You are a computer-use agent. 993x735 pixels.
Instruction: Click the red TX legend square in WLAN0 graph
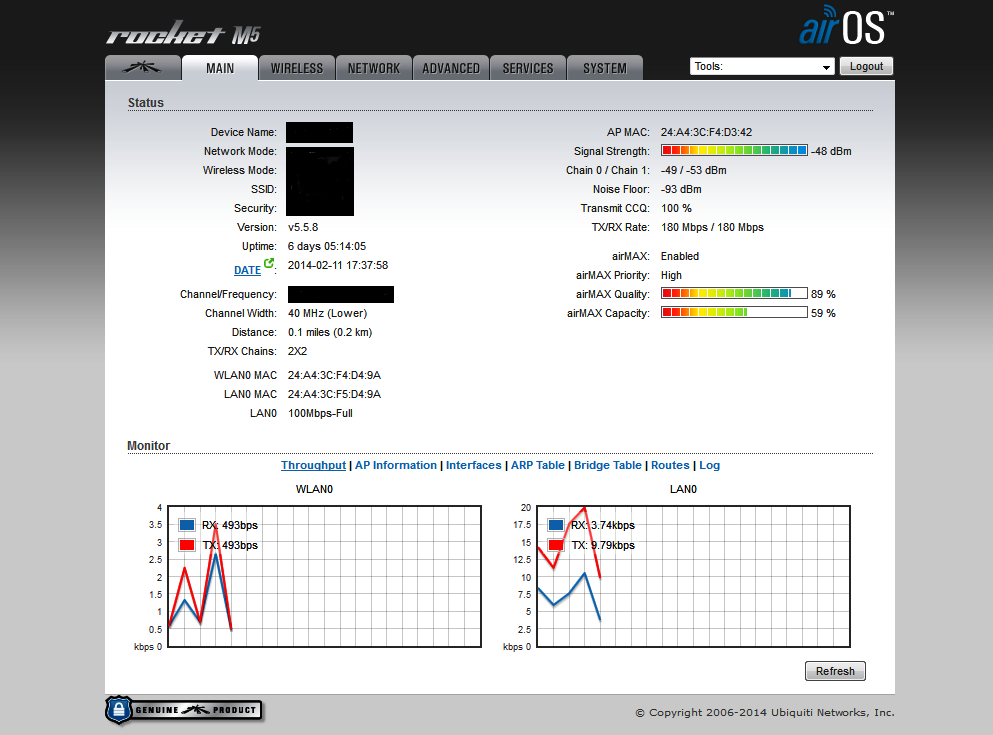pos(187,545)
